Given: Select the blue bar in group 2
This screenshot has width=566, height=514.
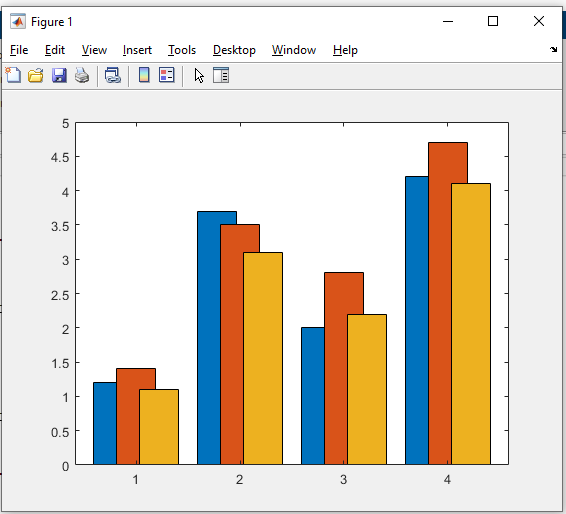Looking at the screenshot, I should (x=209, y=338).
